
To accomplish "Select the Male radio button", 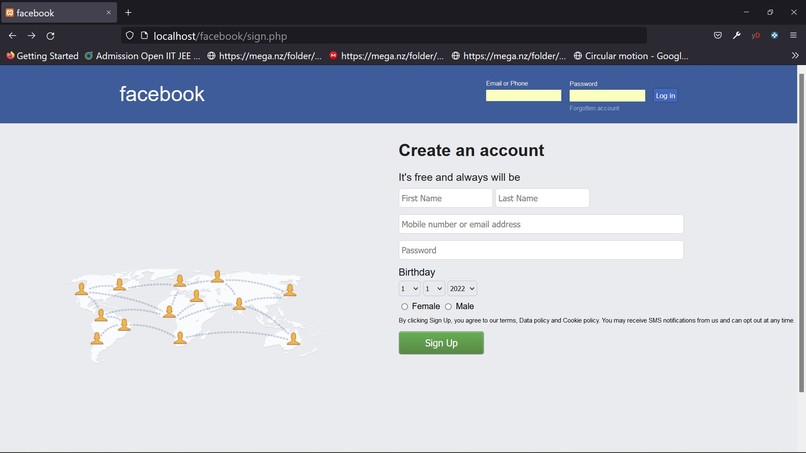I will [x=448, y=306].
